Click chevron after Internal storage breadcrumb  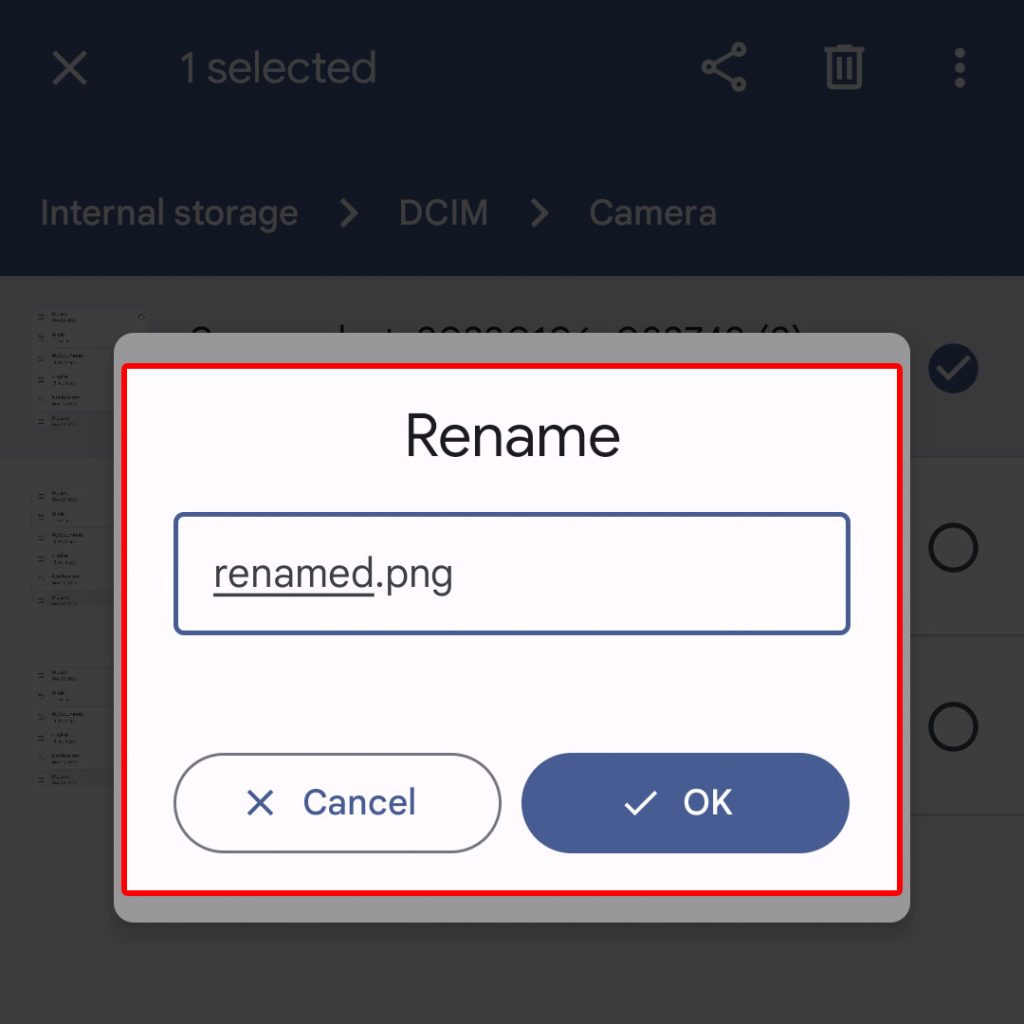(348, 213)
